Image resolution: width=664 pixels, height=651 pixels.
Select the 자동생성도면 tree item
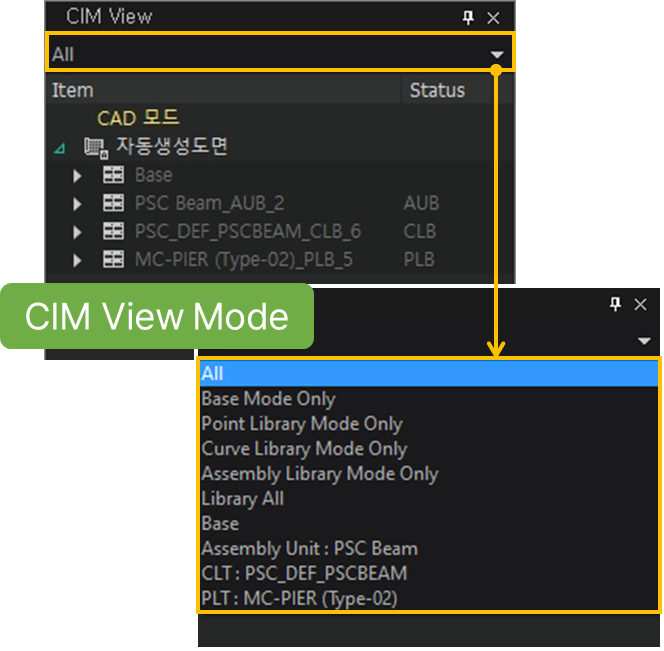[x=172, y=146]
